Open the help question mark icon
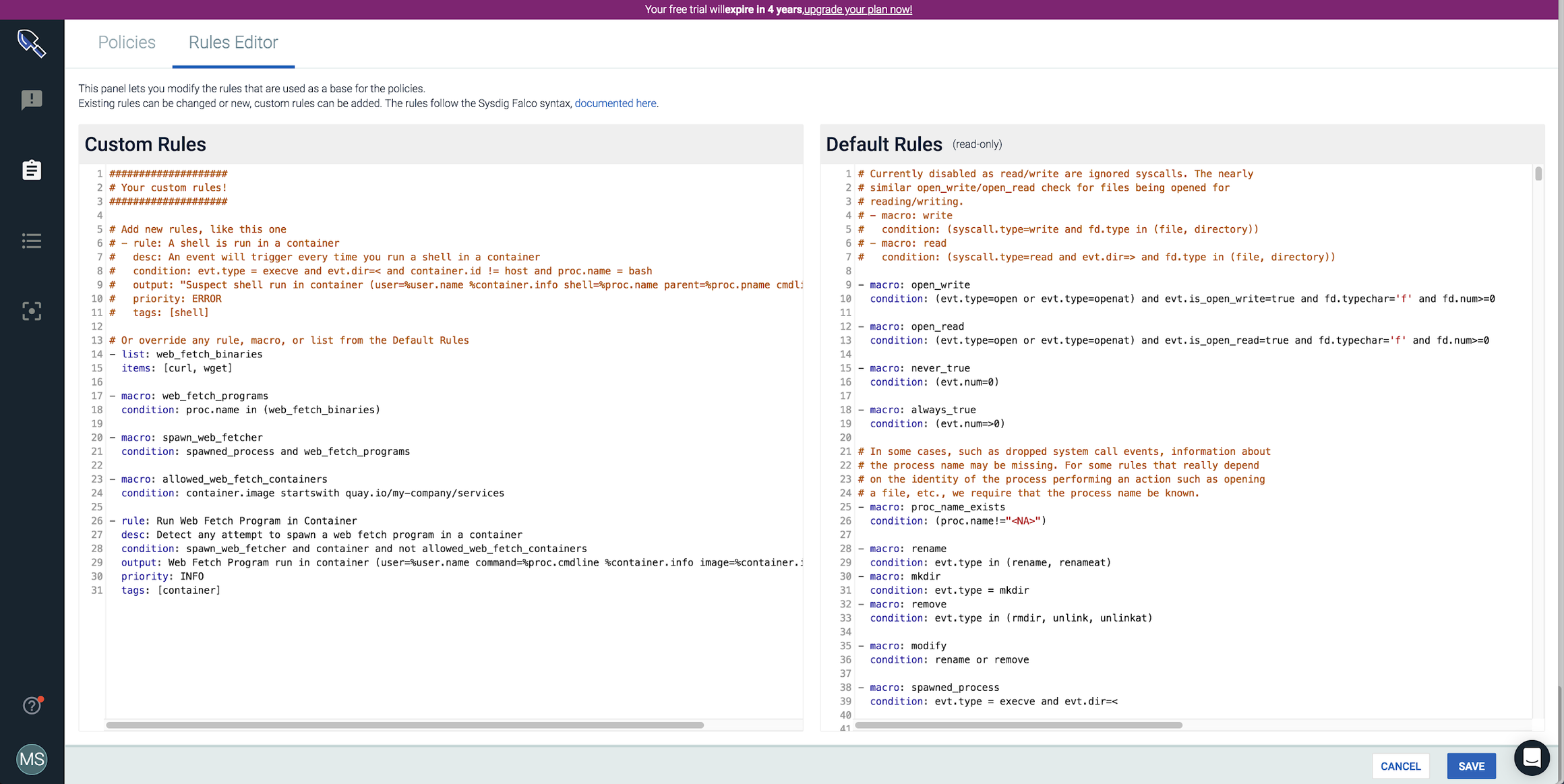Image resolution: width=1564 pixels, height=784 pixels. 32,705
